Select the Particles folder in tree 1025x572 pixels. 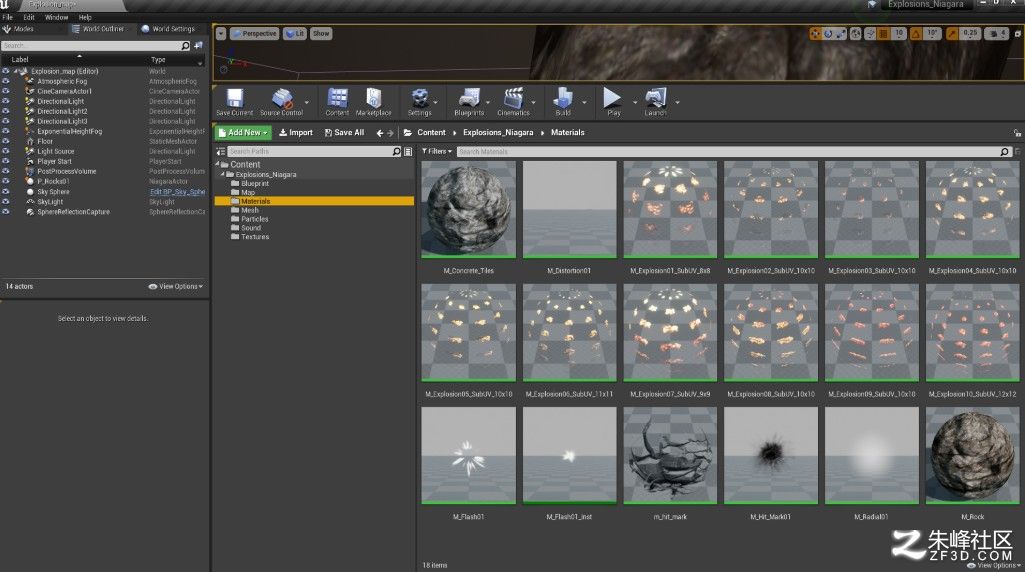pyautogui.click(x=255, y=219)
